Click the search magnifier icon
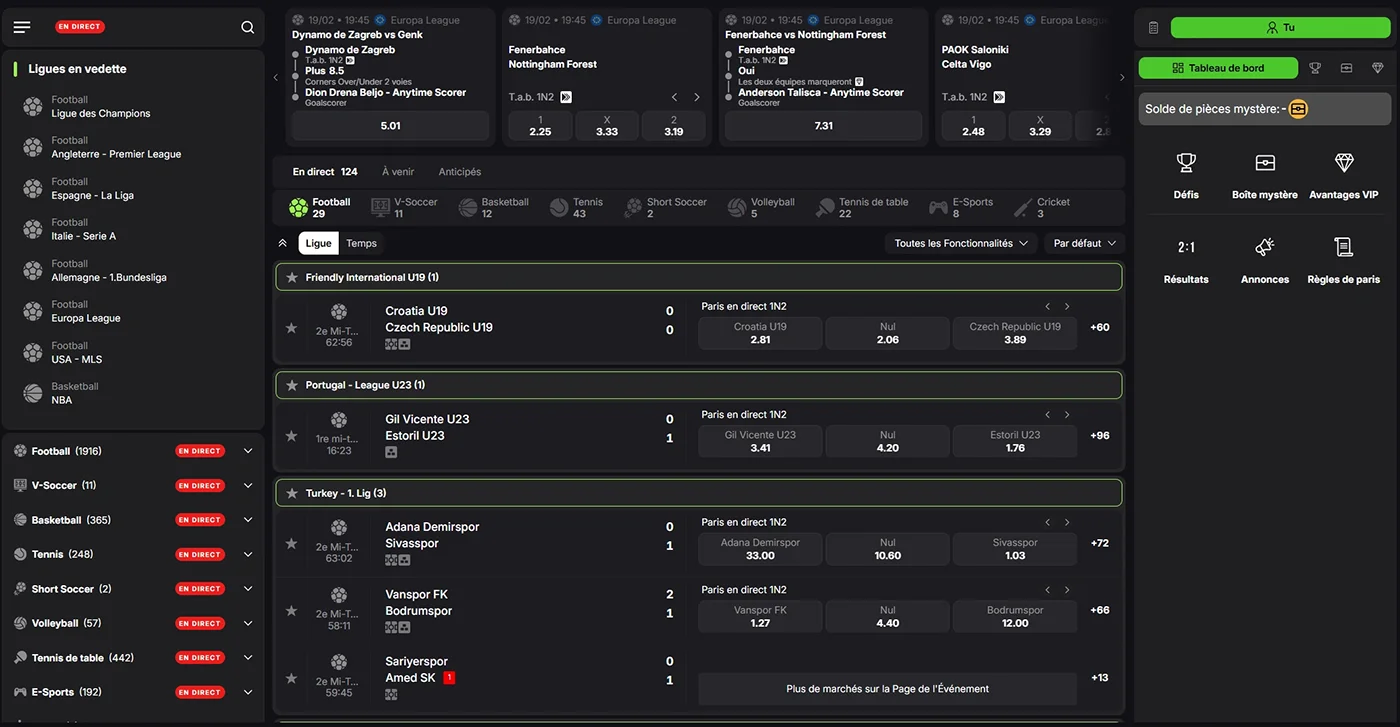The height and width of the screenshot is (727, 1400). coord(248,27)
